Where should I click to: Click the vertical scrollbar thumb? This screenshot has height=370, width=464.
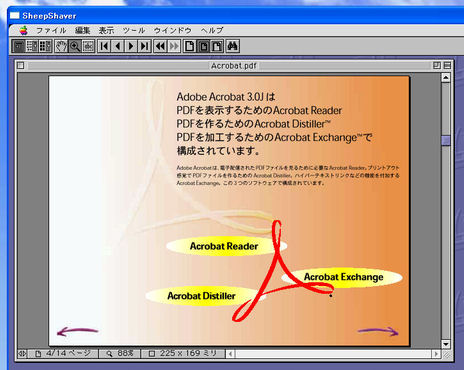click(x=446, y=140)
